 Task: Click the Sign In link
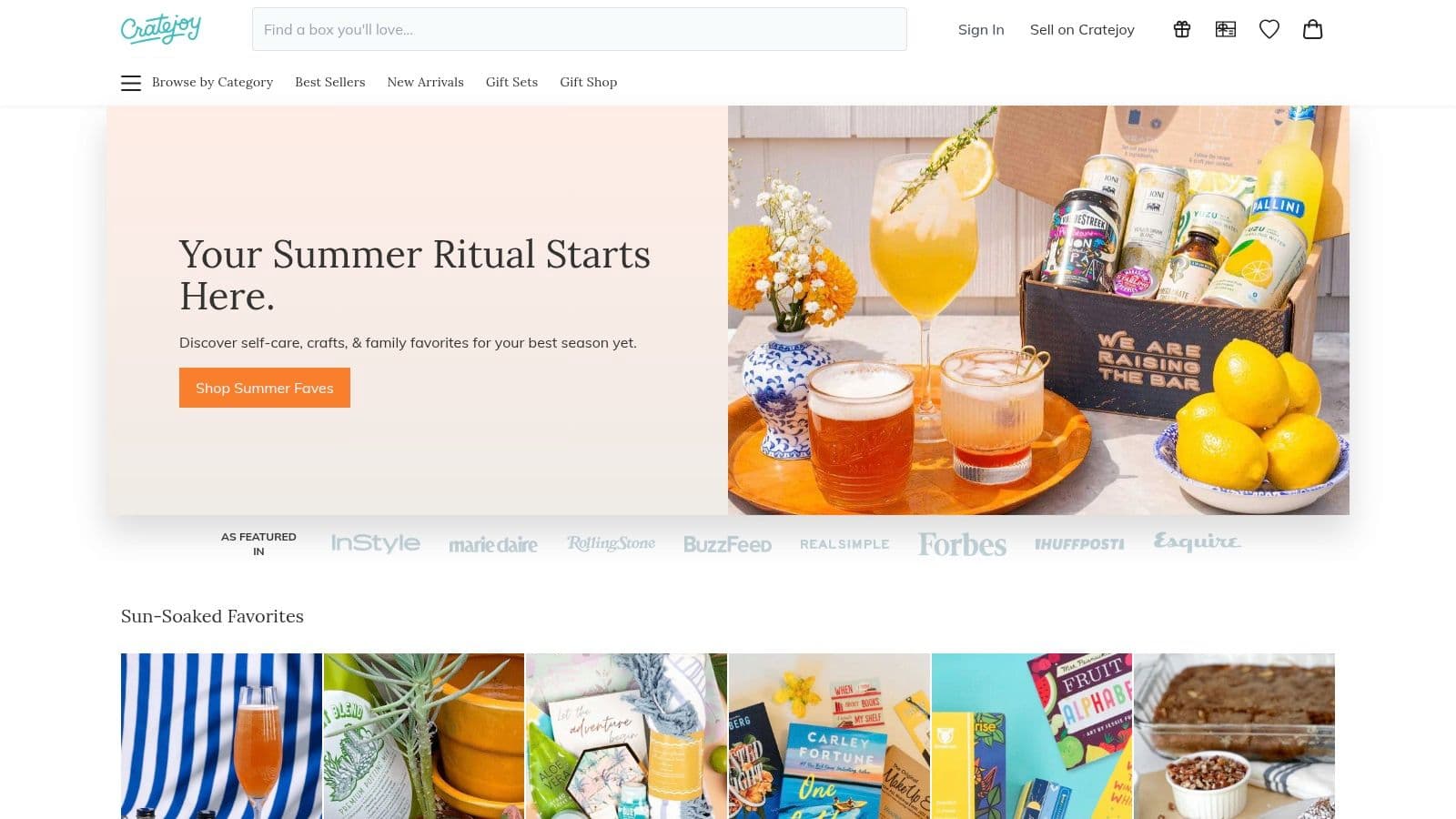point(981,29)
